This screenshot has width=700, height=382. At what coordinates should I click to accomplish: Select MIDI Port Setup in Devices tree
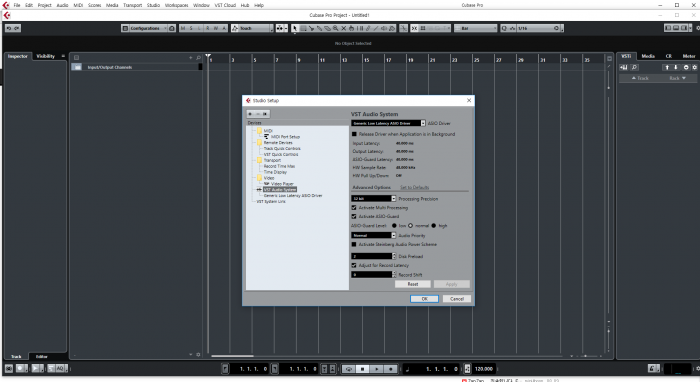285,137
